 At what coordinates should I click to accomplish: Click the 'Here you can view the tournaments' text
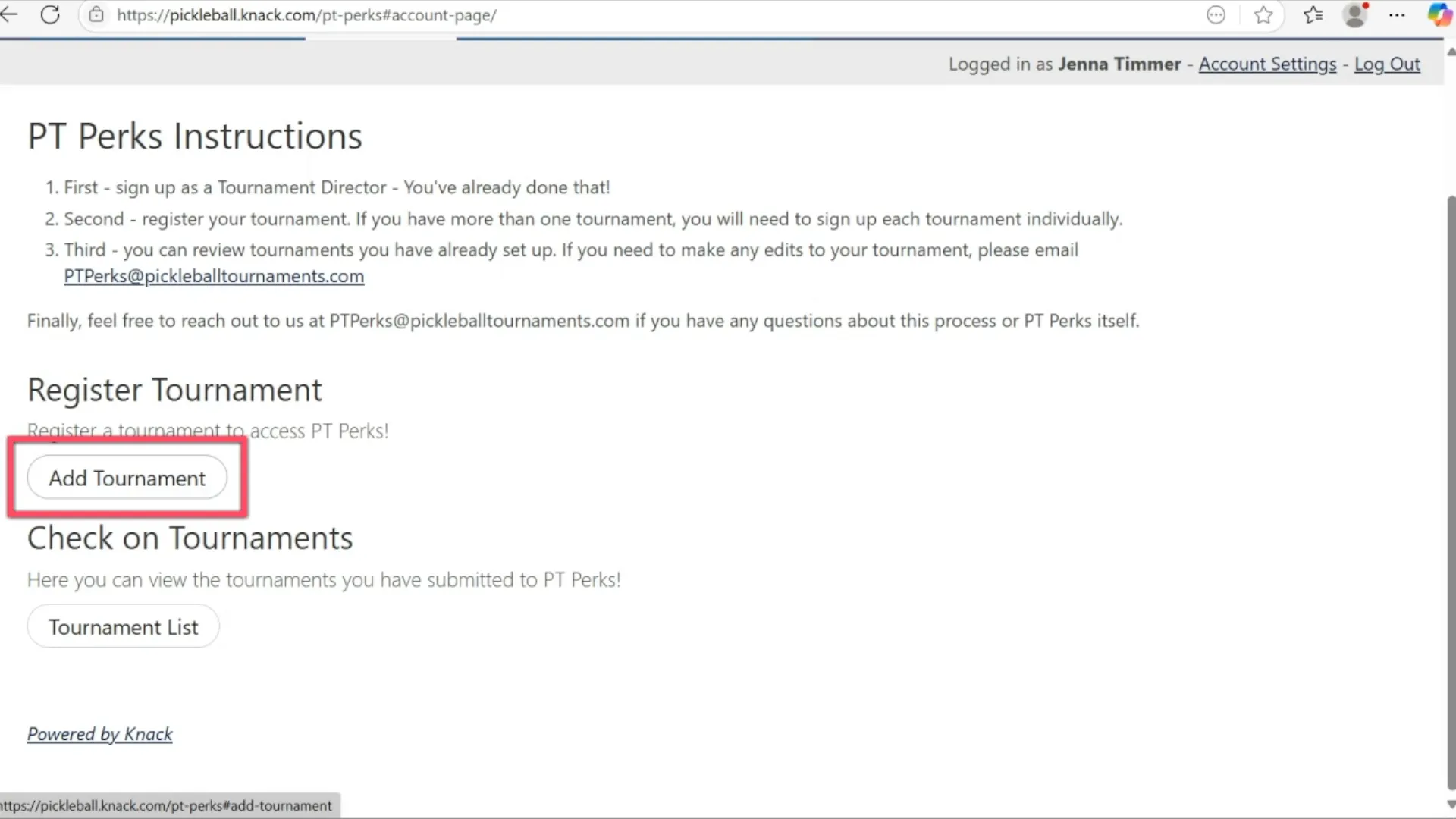pos(324,580)
